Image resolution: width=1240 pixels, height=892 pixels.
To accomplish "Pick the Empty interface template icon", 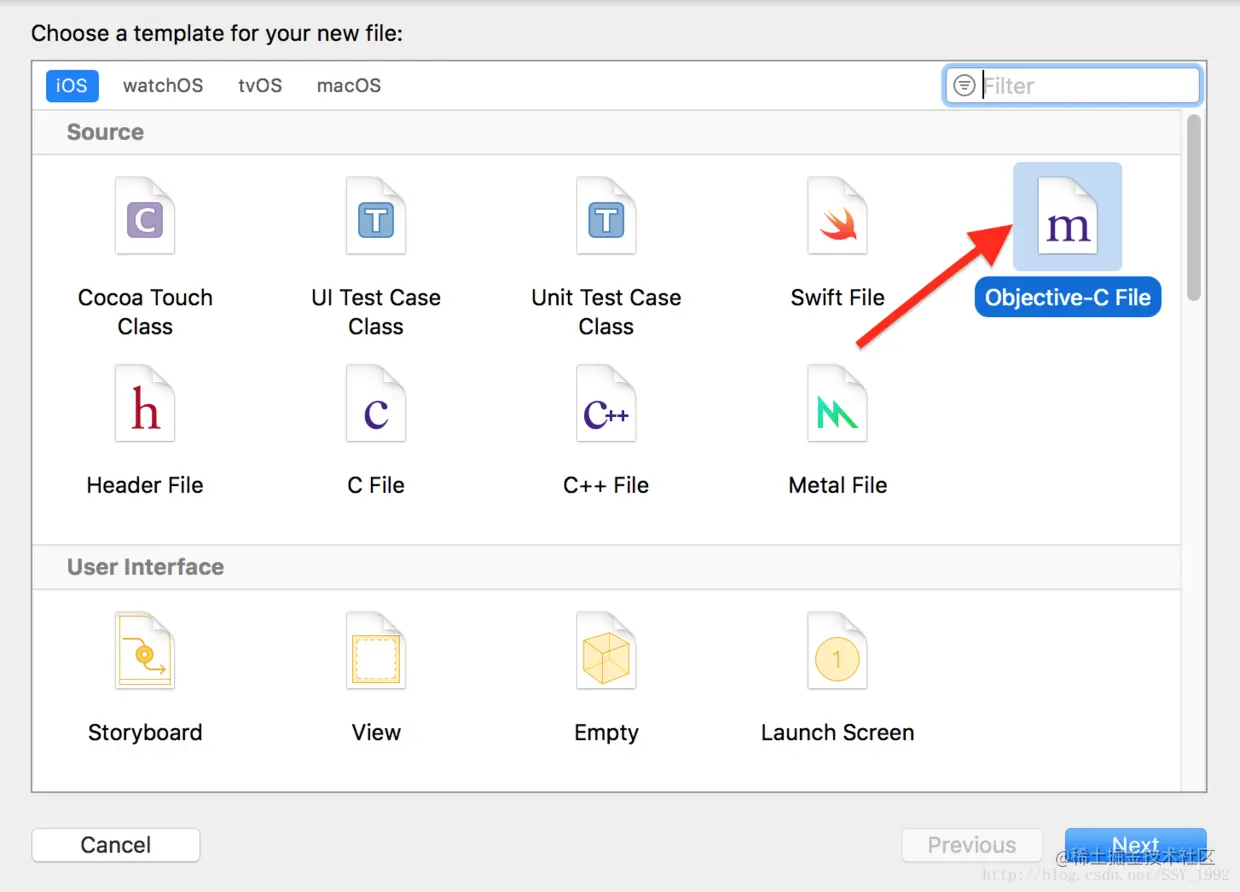I will [606, 652].
